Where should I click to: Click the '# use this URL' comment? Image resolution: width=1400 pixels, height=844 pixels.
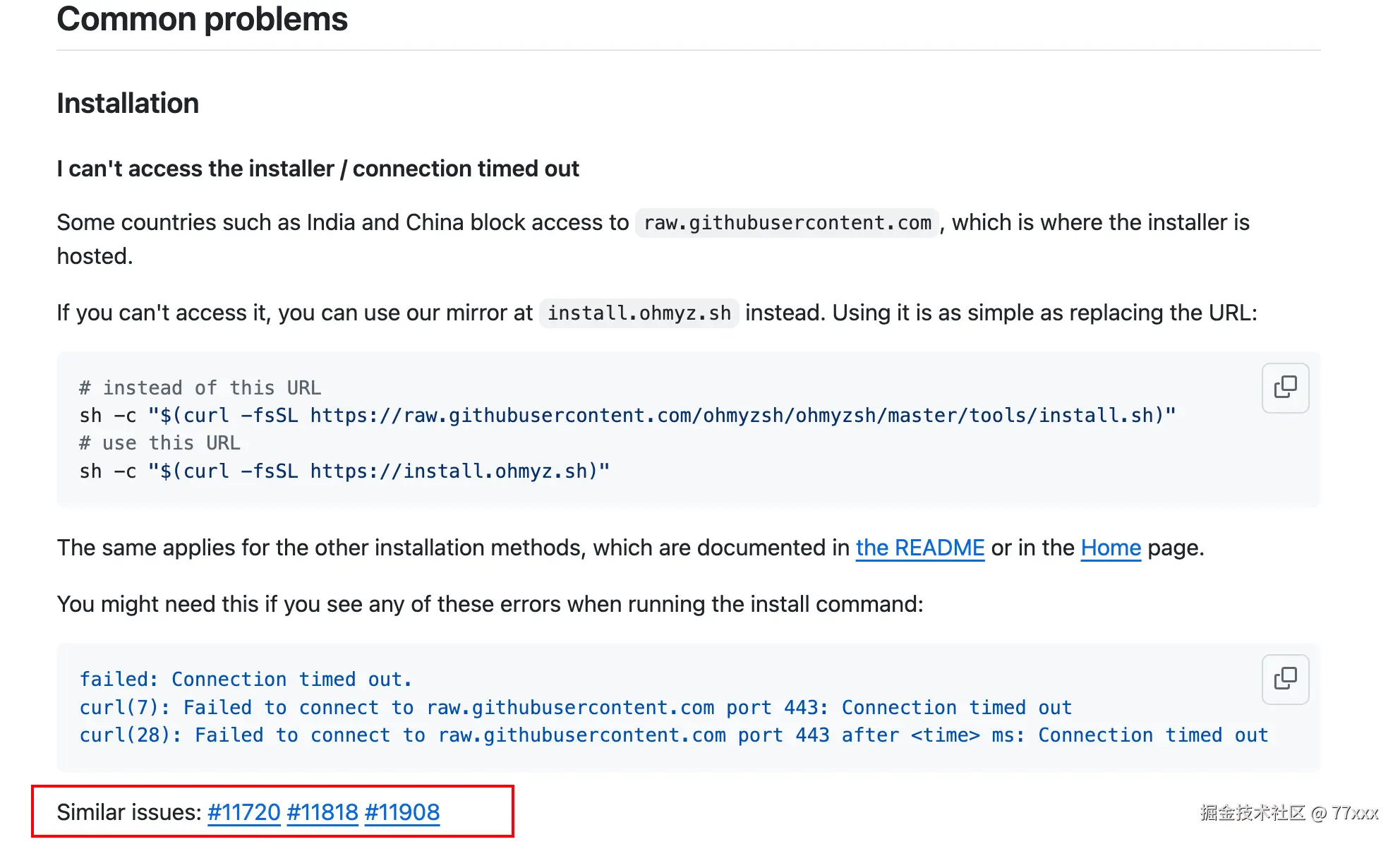tap(160, 443)
